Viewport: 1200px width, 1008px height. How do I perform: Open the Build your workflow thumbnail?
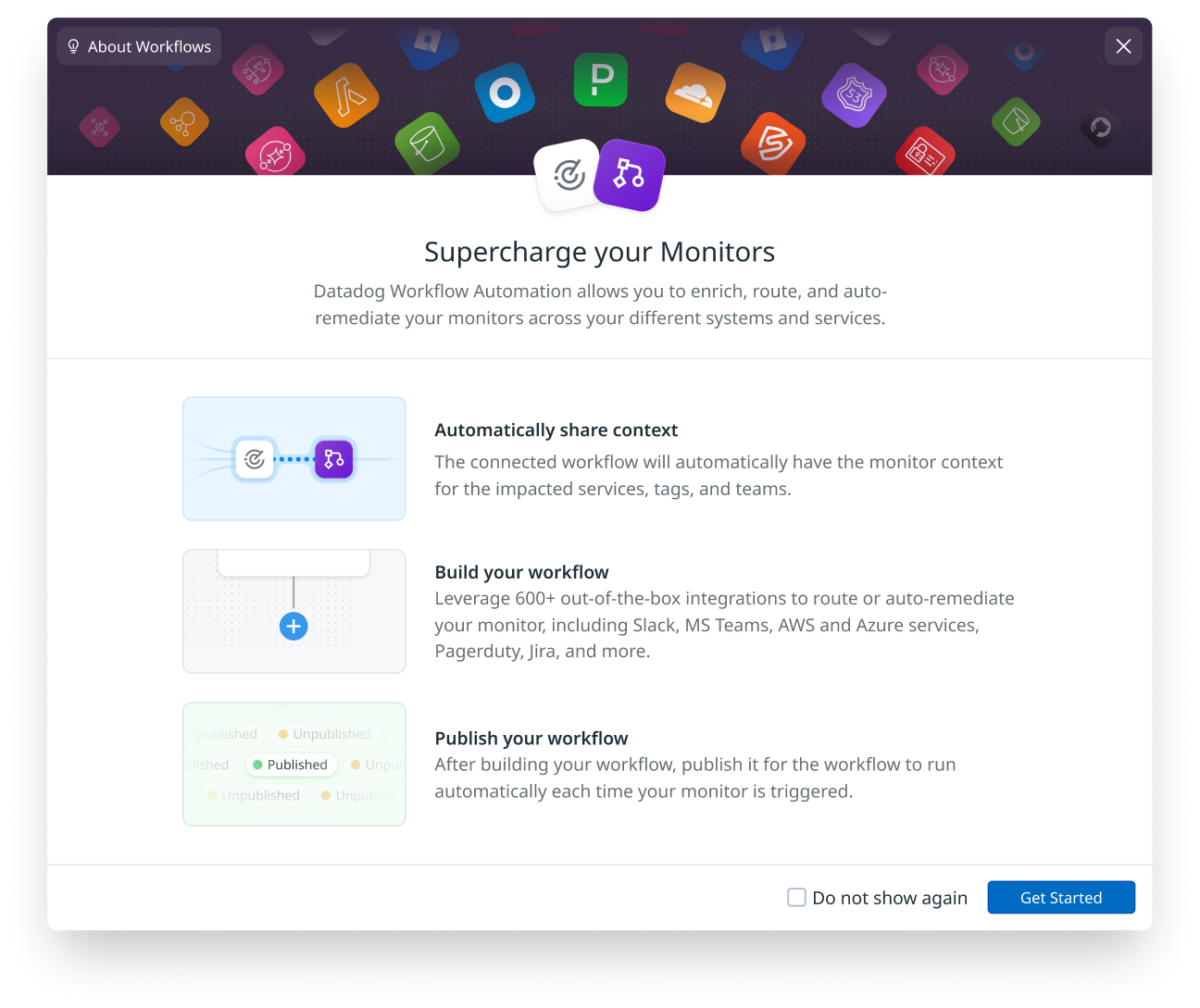294,612
